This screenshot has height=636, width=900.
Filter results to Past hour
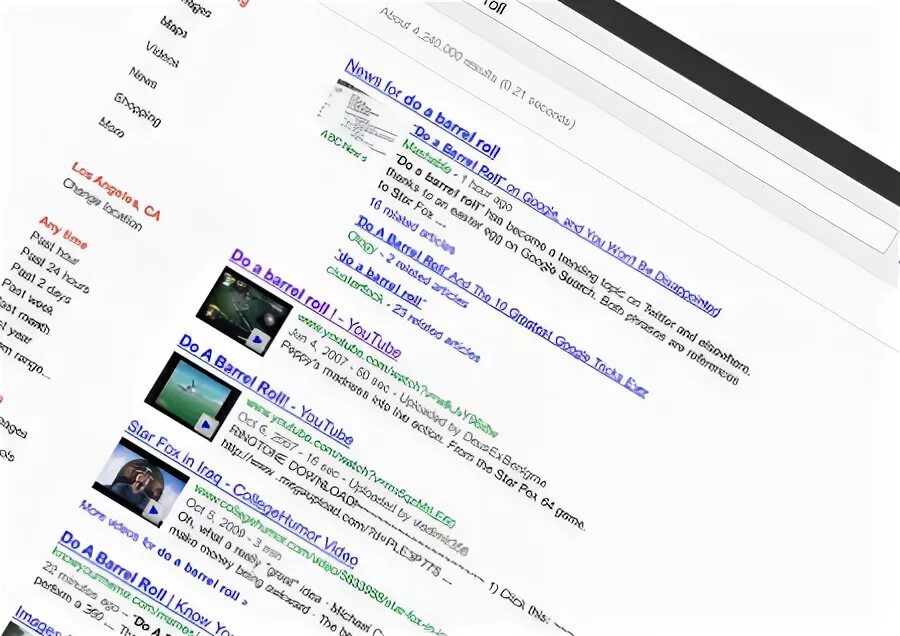pyautogui.click(x=54, y=247)
